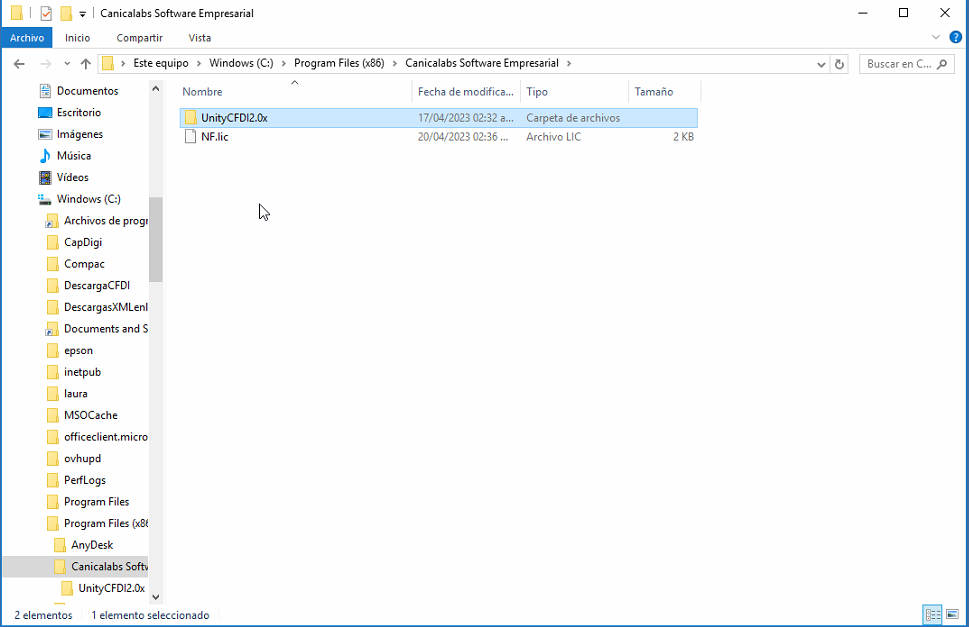Open the Compac folder in tree
969x627 pixels.
point(84,264)
